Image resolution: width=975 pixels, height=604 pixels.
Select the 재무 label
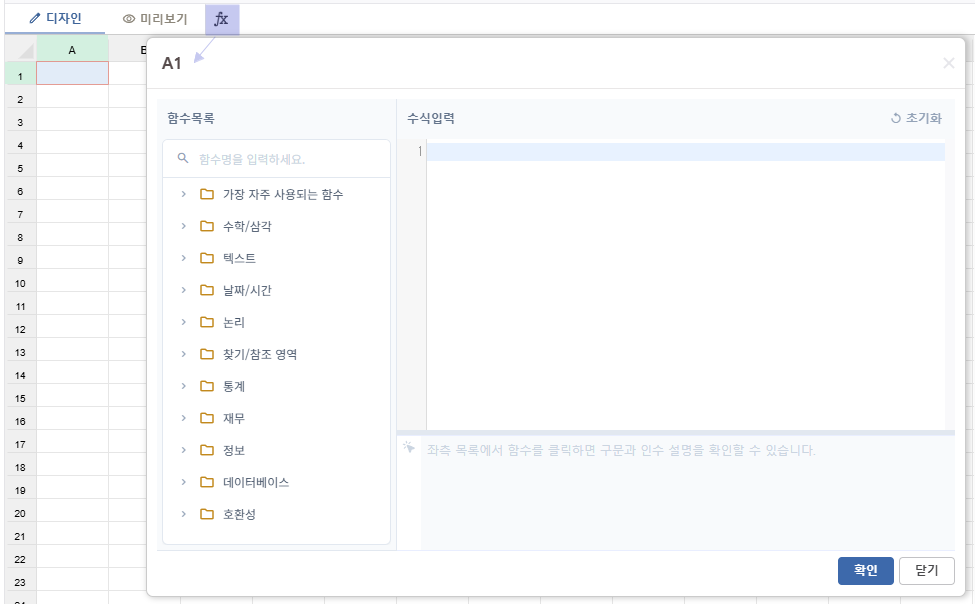[x=234, y=418]
